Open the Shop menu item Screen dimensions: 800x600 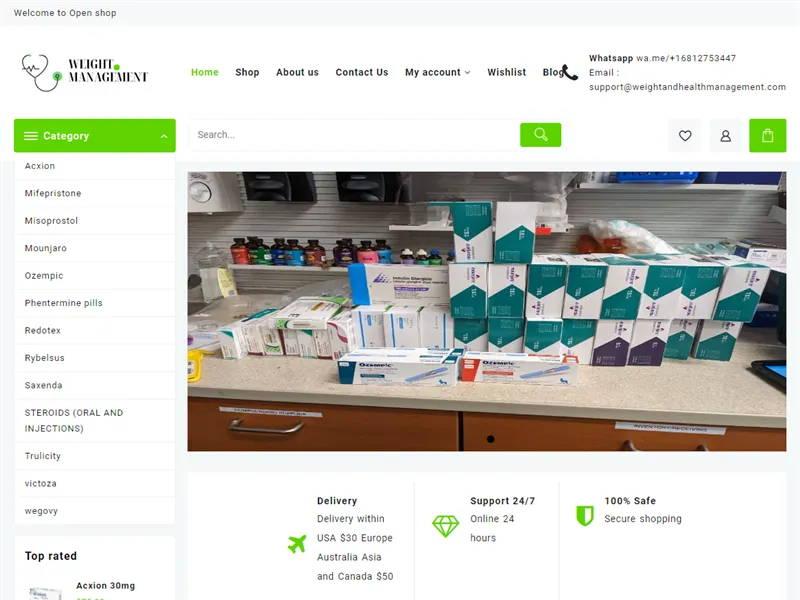point(247,72)
